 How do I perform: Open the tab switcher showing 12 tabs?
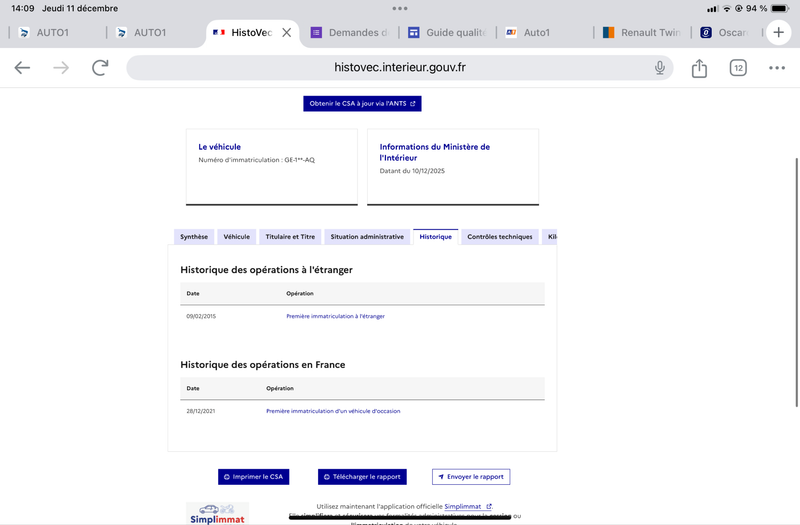[738, 68]
